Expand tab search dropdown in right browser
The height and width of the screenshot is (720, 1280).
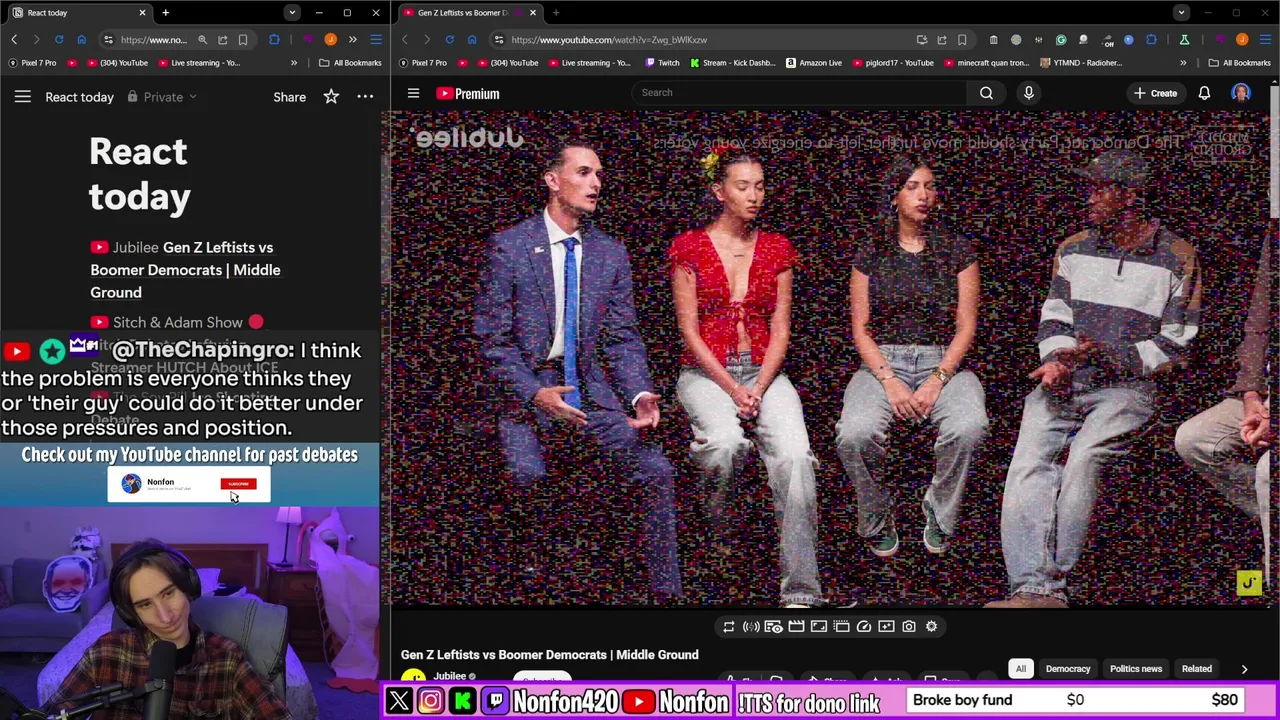pyautogui.click(x=1181, y=13)
